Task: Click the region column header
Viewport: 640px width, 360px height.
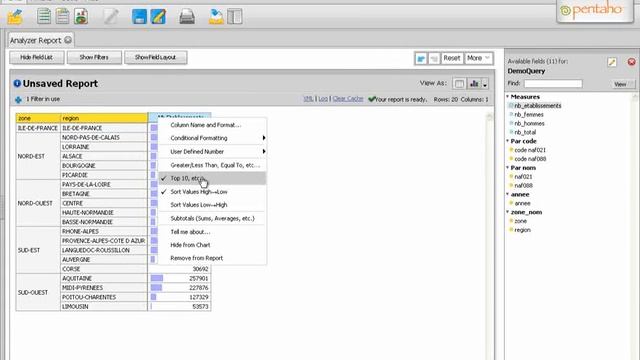Action: point(104,118)
